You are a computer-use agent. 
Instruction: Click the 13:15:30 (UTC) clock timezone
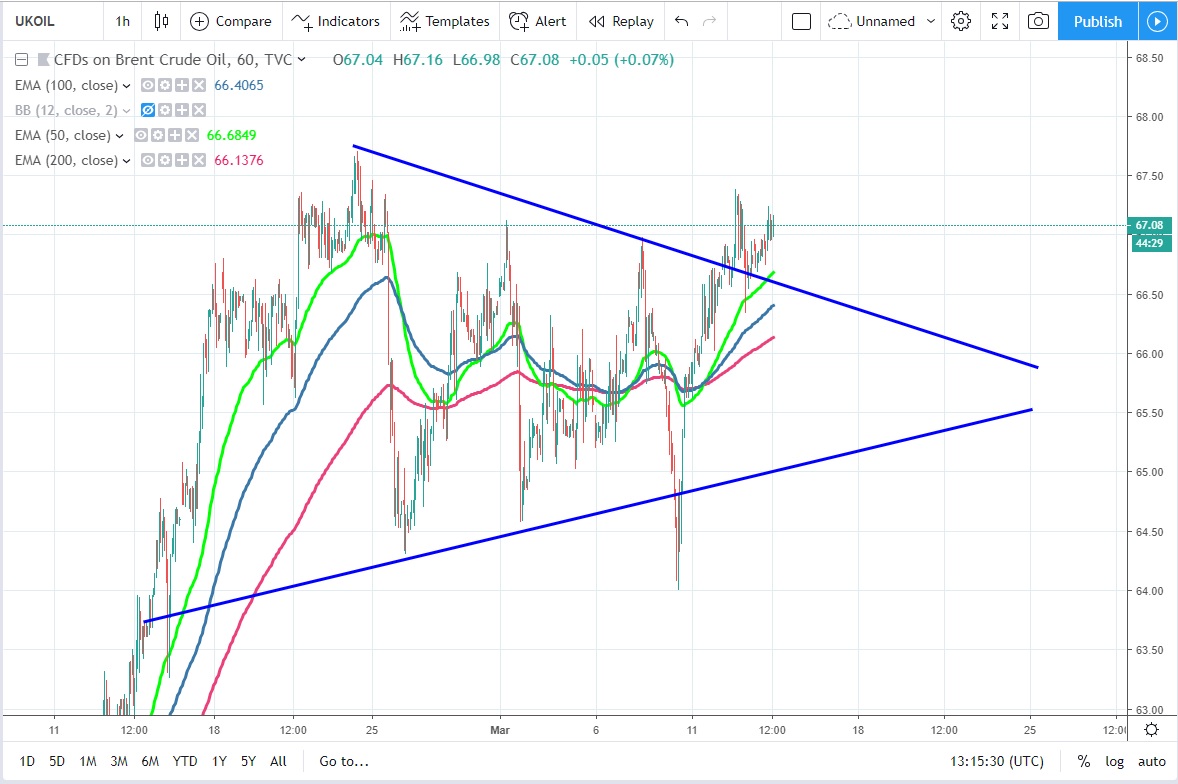tap(997, 761)
